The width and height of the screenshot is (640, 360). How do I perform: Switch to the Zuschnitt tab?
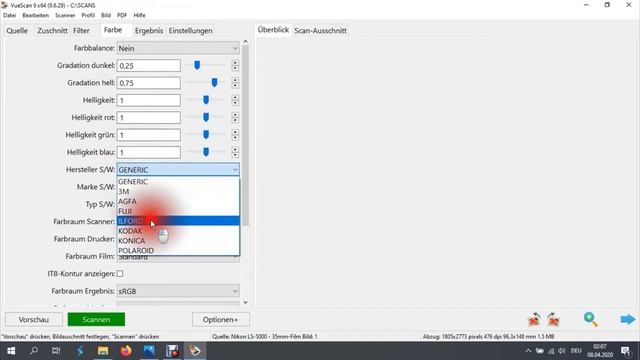[52, 31]
